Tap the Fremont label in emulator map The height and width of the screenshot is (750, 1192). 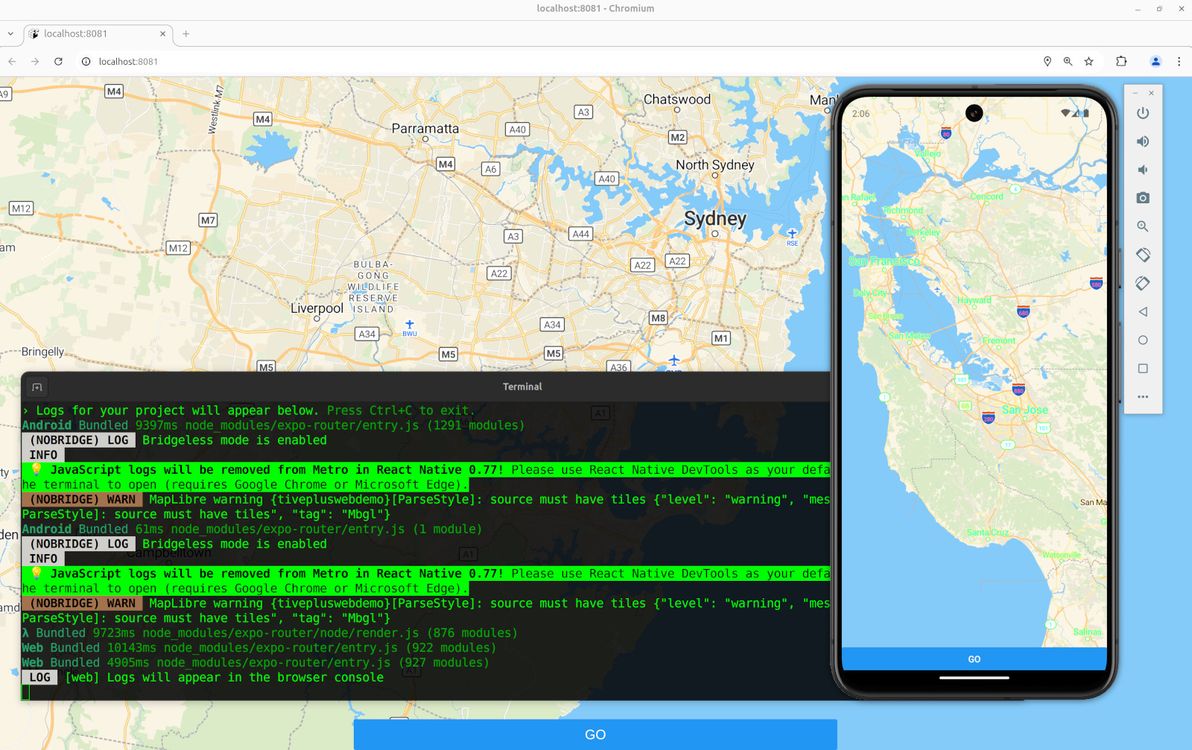click(999, 340)
